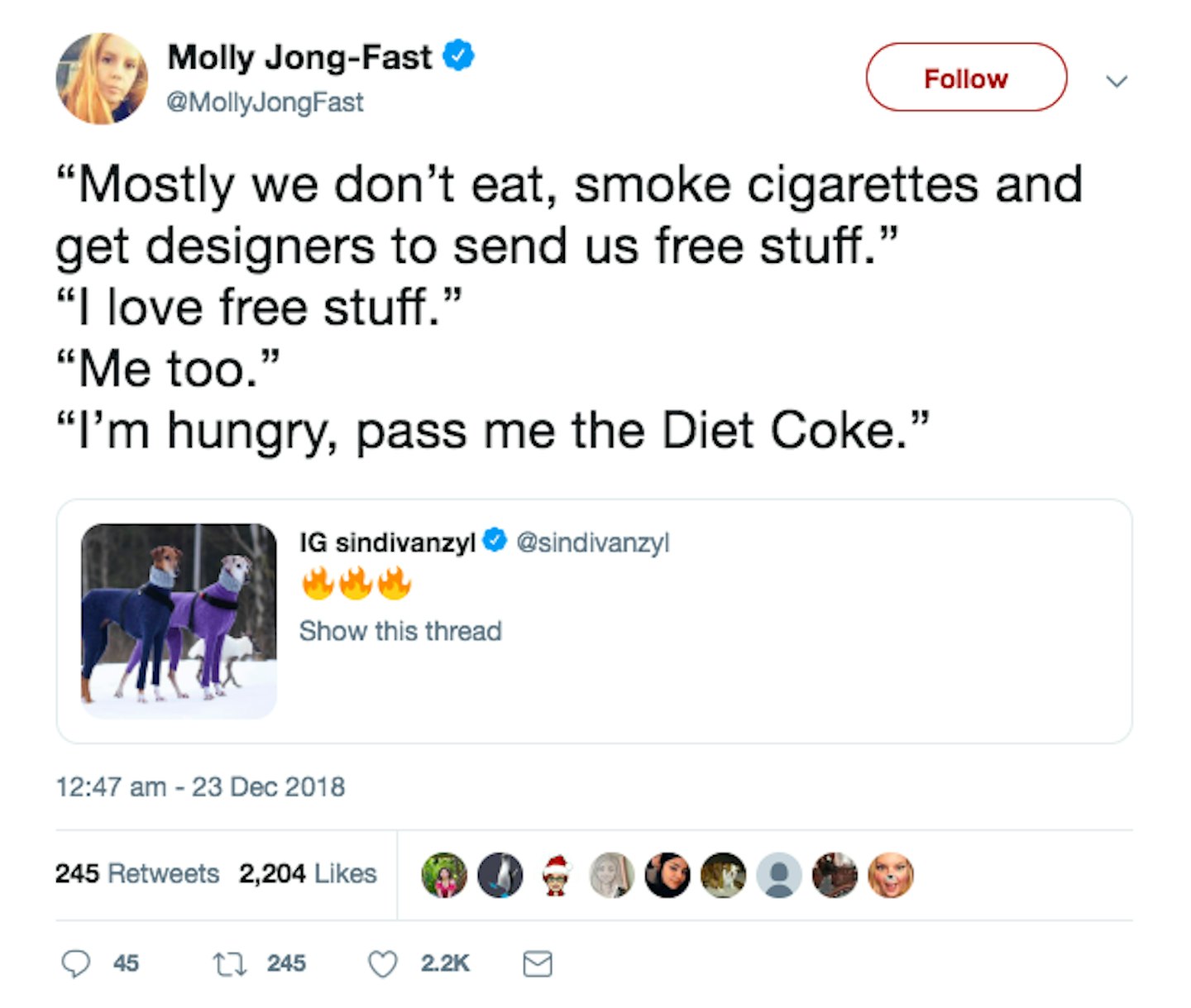Open Molly Jong-Fast's profile avatar

[x=102, y=79]
